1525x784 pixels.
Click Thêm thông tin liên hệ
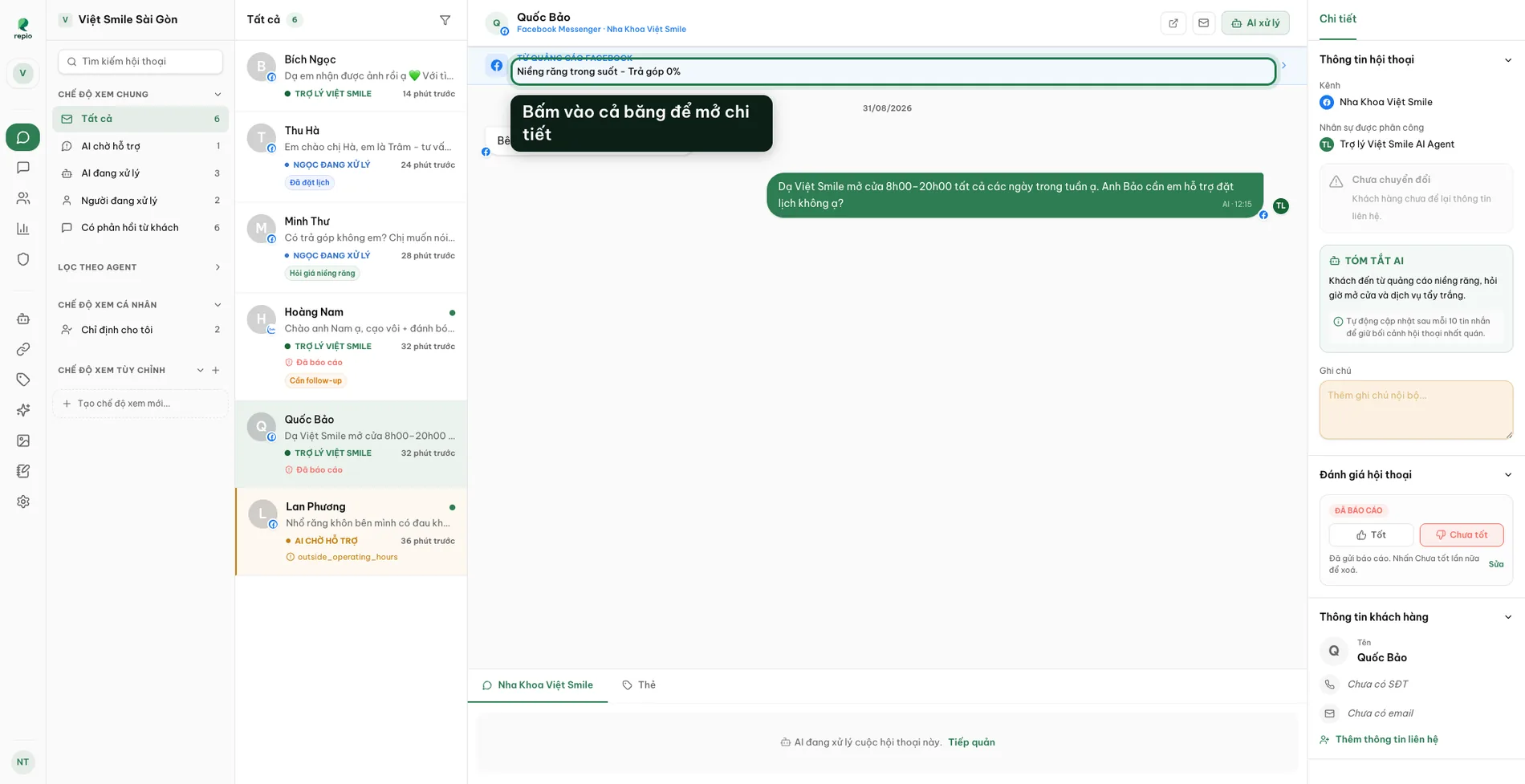(1379, 740)
